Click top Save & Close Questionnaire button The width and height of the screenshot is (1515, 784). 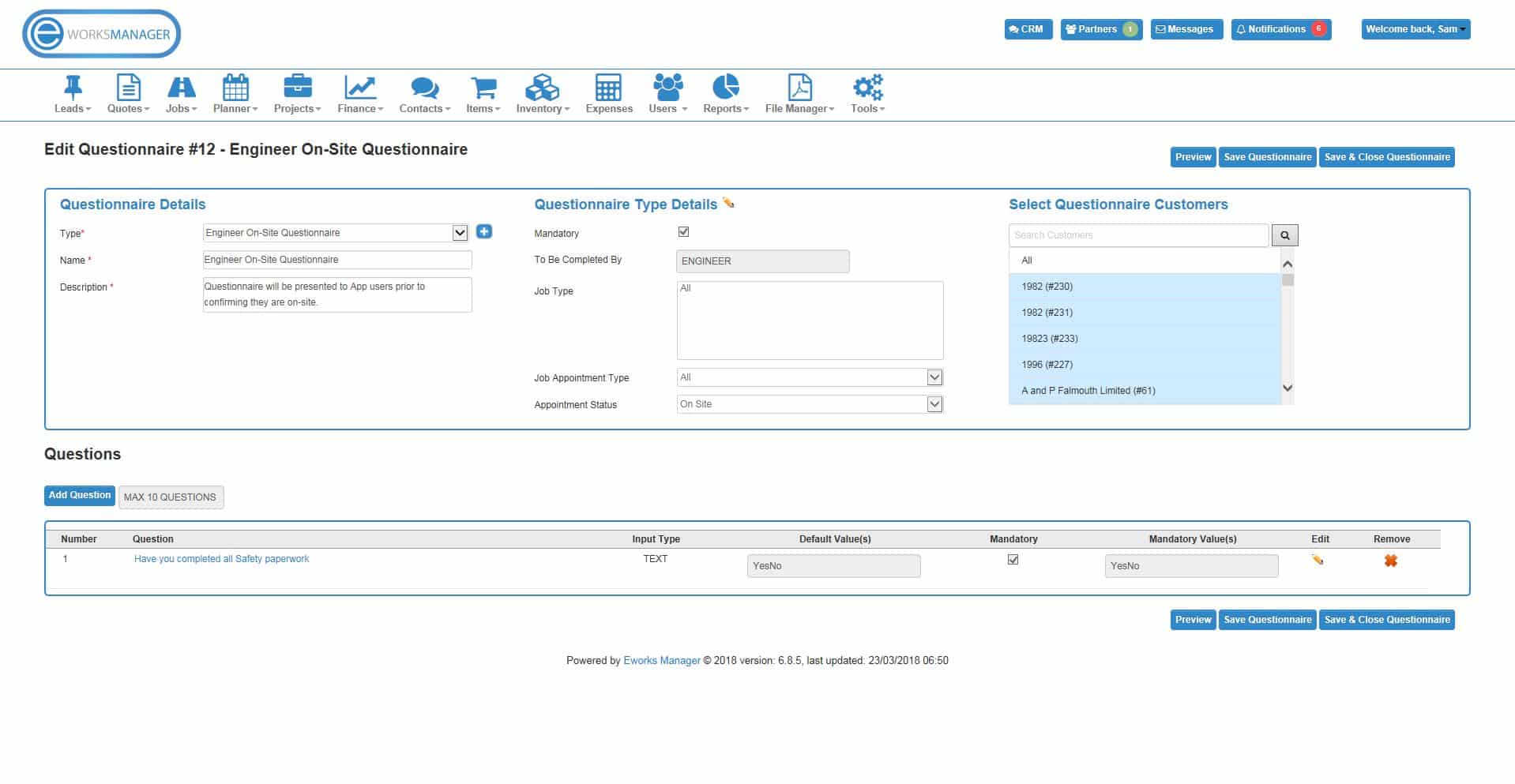[1387, 157]
